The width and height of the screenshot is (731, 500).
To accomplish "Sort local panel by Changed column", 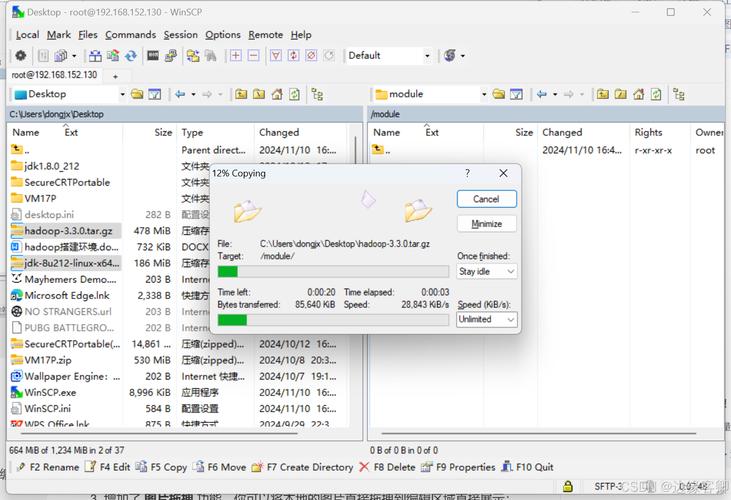I will tap(279, 132).
